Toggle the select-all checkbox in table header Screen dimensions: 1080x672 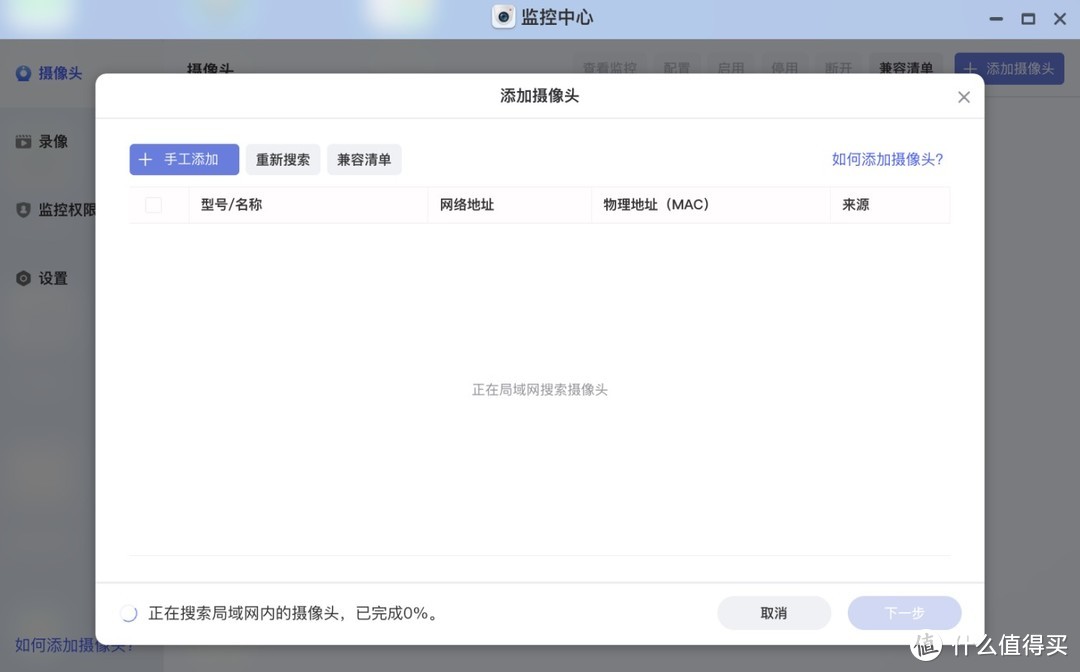click(x=153, y=205)
